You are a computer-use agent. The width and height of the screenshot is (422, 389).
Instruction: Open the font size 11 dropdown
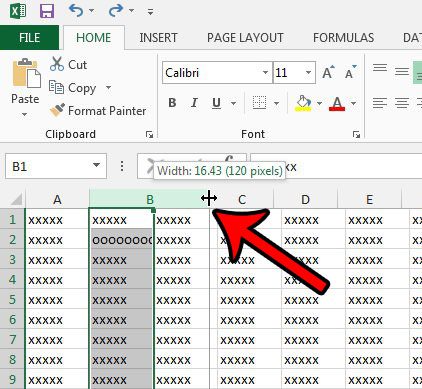pos(309,73)
